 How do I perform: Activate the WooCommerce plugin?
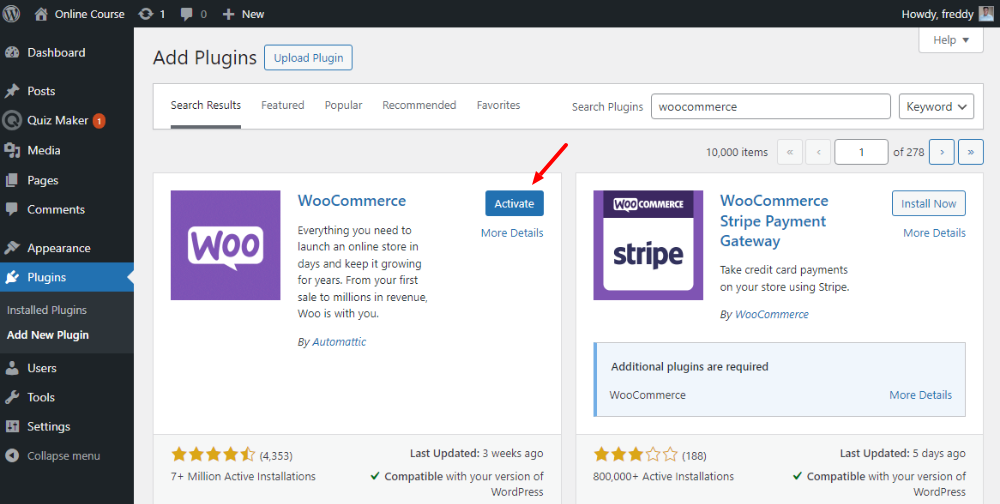pos(514,204)
